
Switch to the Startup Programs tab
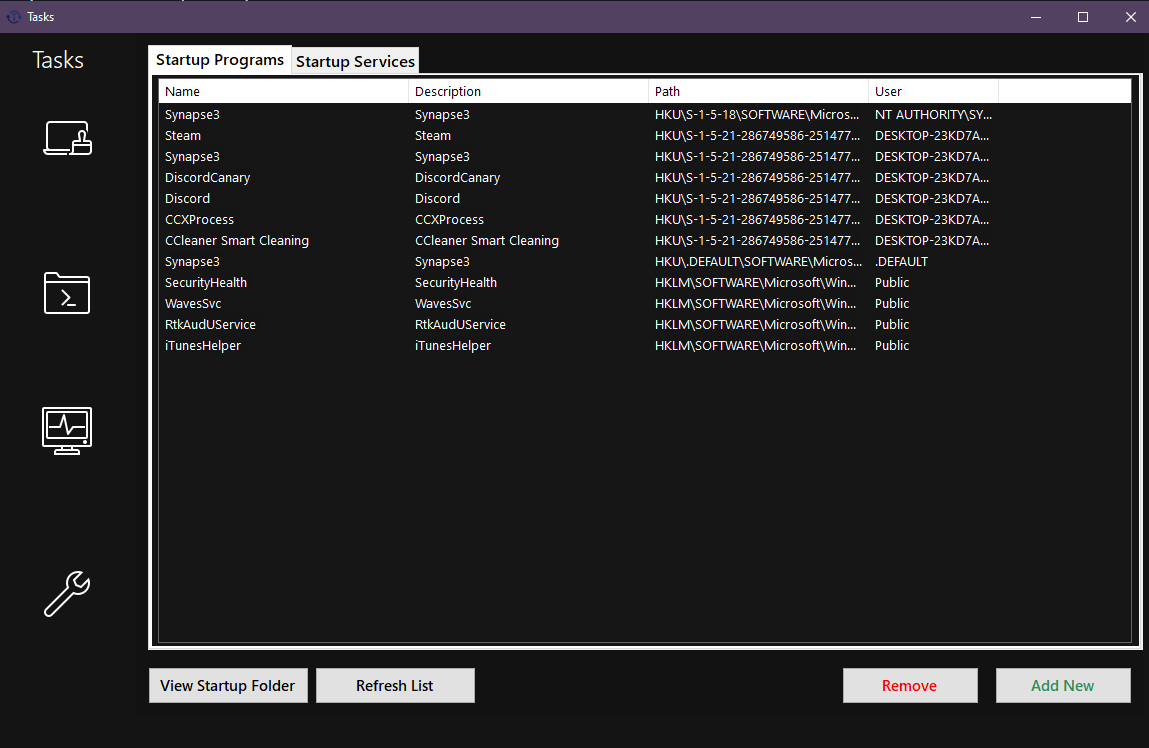tap(220, 60)
